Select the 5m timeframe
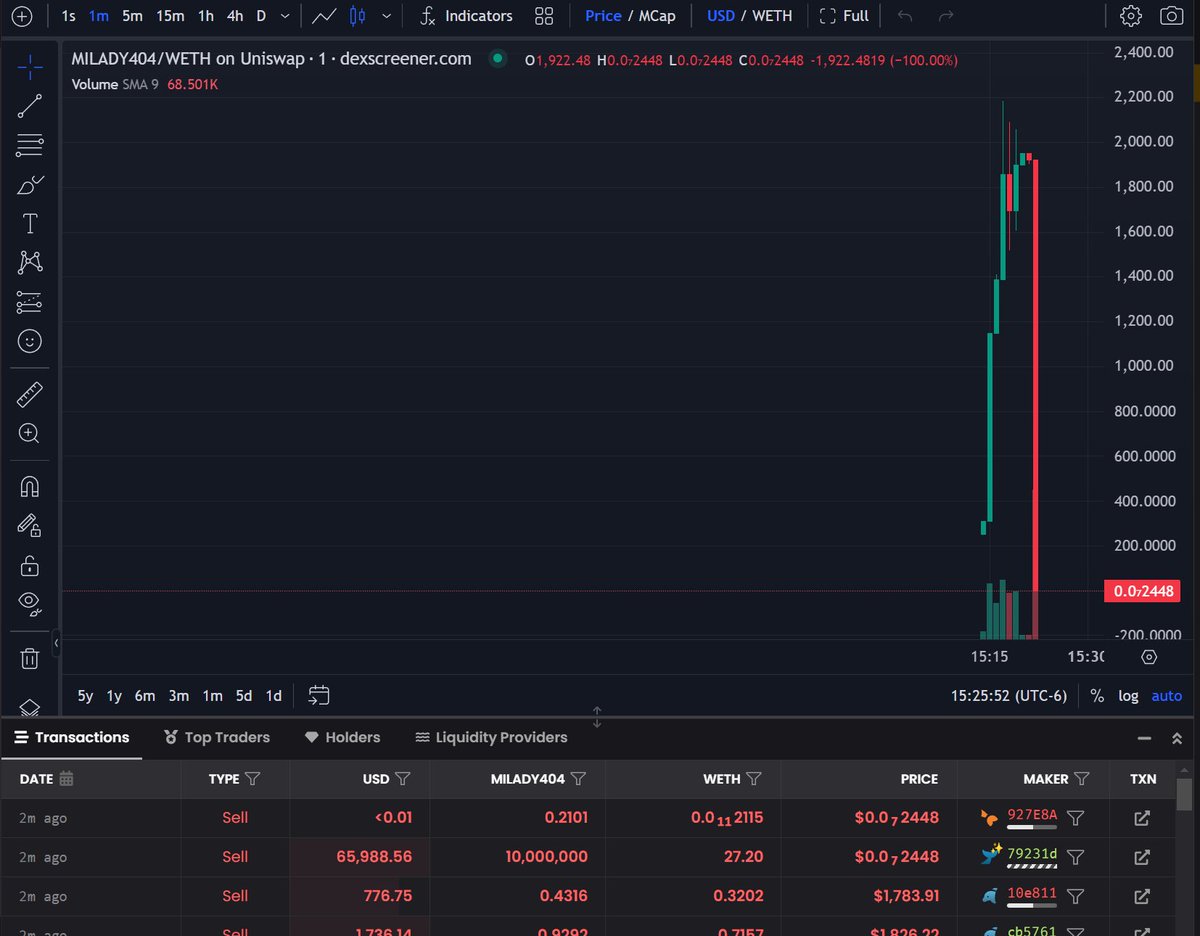This screenshot has height=936, width=1200. coord(132,16)
